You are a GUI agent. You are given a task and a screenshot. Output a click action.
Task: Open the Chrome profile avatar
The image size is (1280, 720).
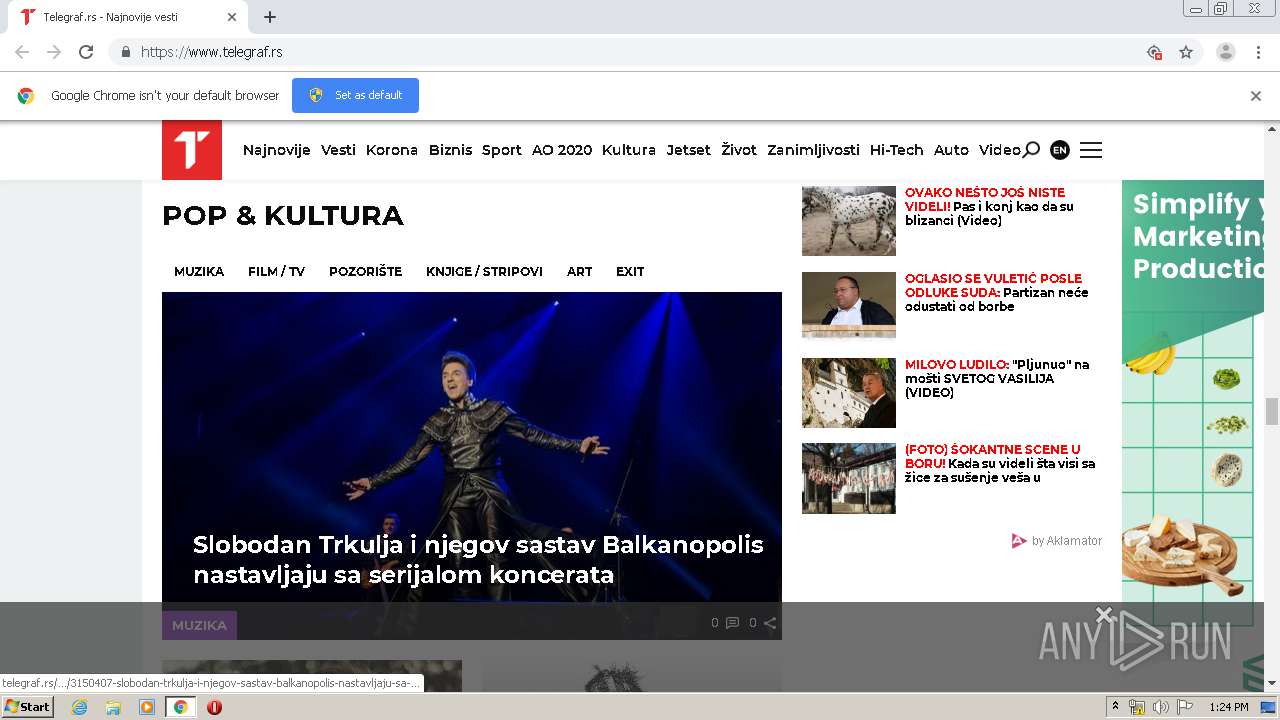pyautogui.click(x=1225, y=52)
